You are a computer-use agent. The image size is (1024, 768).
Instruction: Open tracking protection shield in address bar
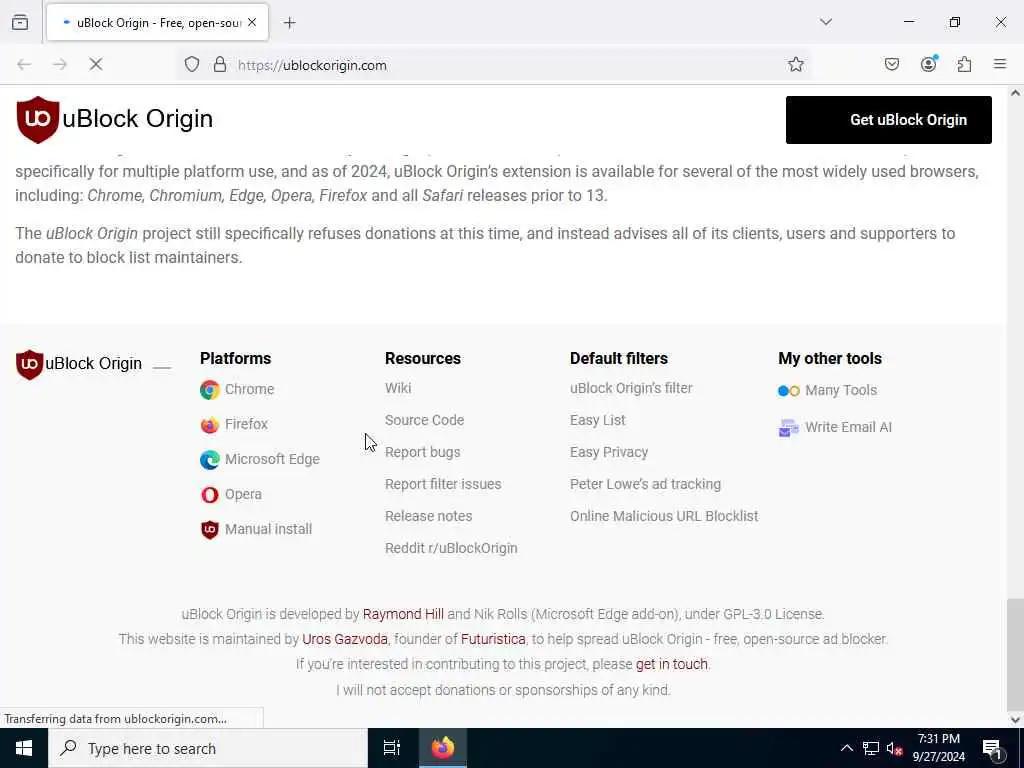pos(191,65)
